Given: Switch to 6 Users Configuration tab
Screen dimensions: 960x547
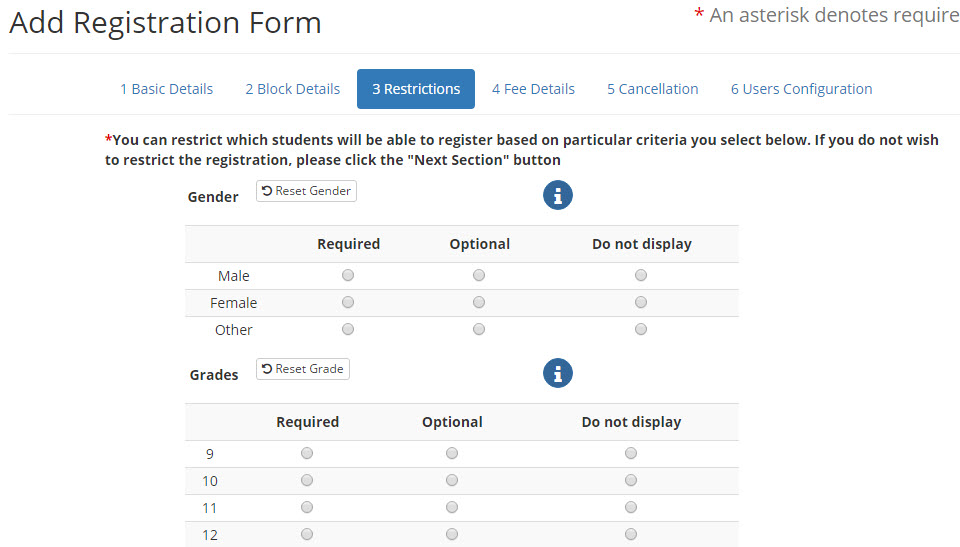Looking at the screenshot, I should (x=801, y=89).
